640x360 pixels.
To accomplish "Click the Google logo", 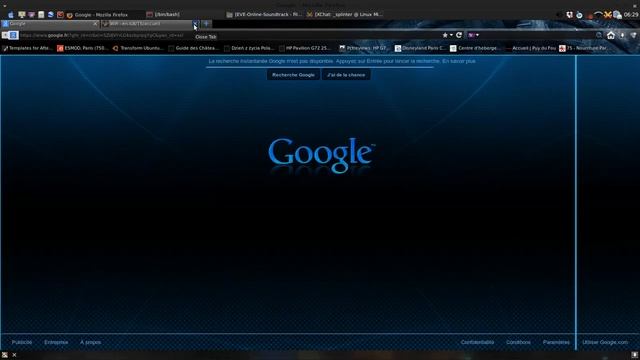I will [x=321, y=155].
